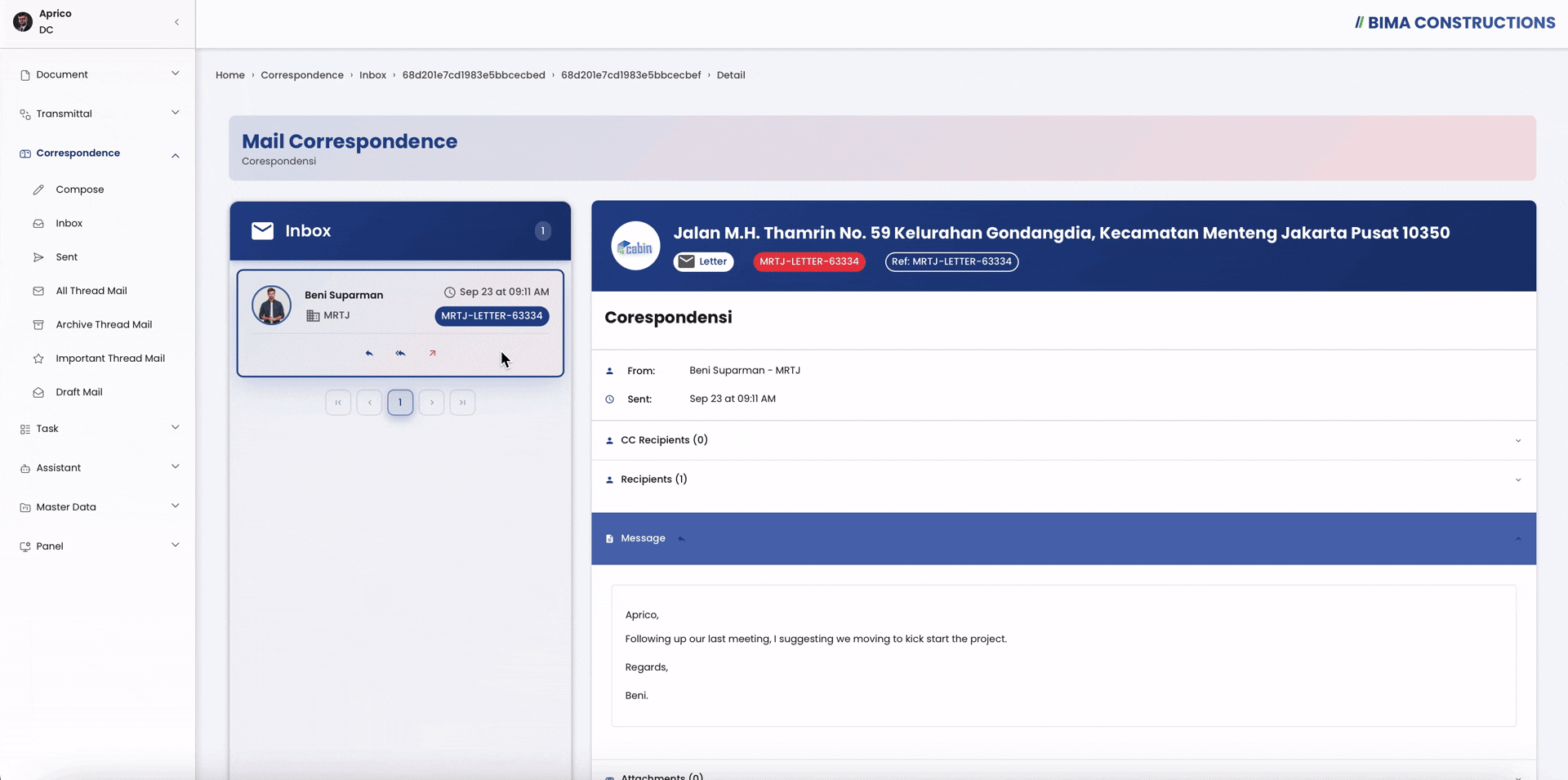Click the Correspondence breadcrumb link
The width and height of the screenshot is (1568, 780).
(302, 75)
